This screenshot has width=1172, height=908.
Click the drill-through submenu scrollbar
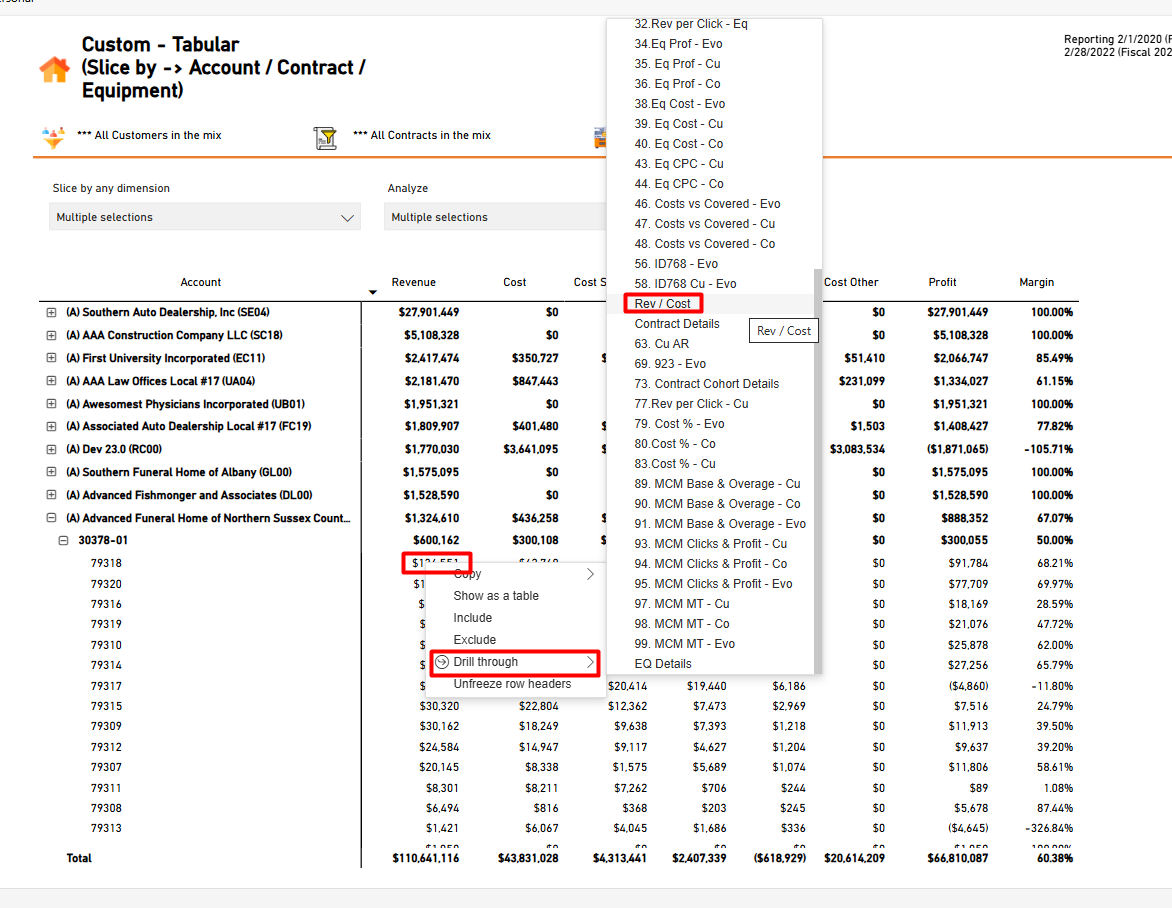(x=818, y=471)
